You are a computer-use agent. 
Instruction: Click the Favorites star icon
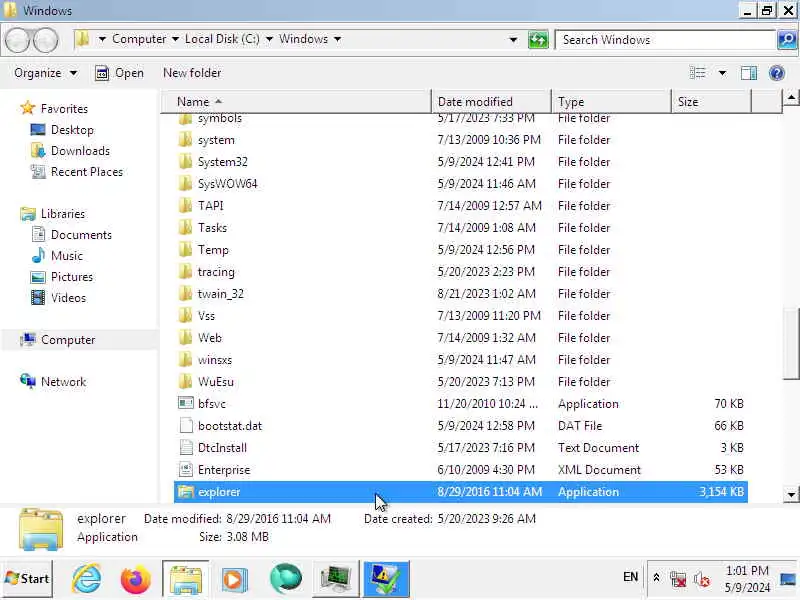click(x=27, y=108)
